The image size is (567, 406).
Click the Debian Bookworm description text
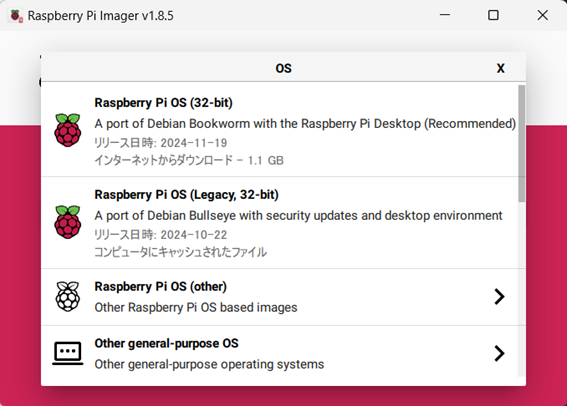(x=305, y=124)
